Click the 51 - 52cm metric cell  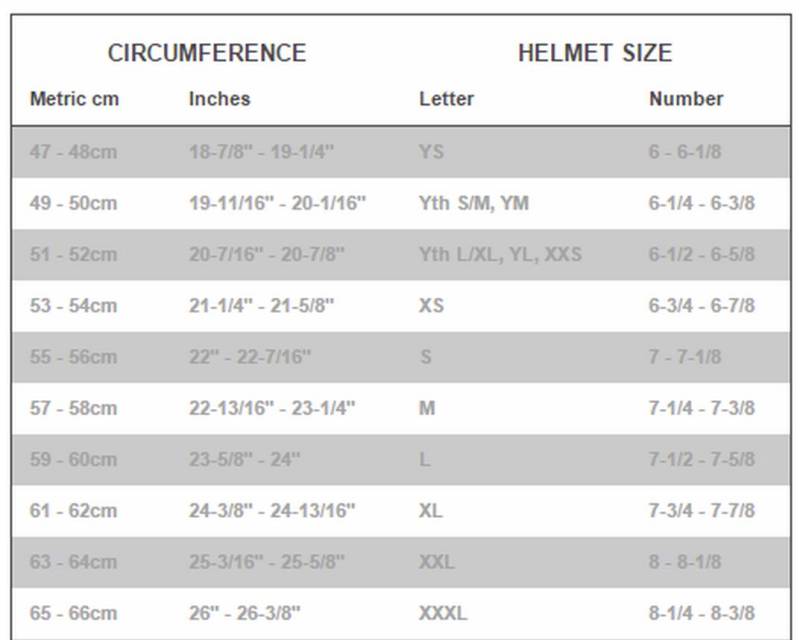(73, 255)
